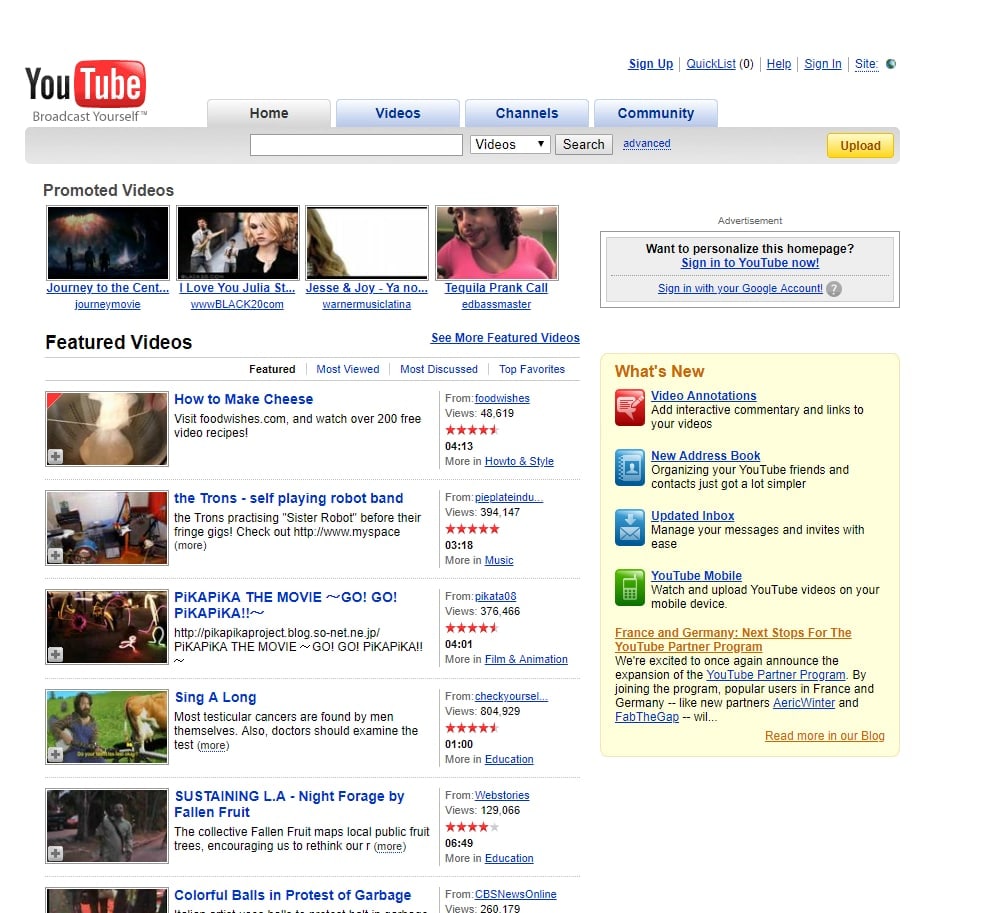Image resolution: width=982 pixels, height=913 pixels.
Task: Expand (more) on Sing A Long description
Action: [x=213, y=746]
